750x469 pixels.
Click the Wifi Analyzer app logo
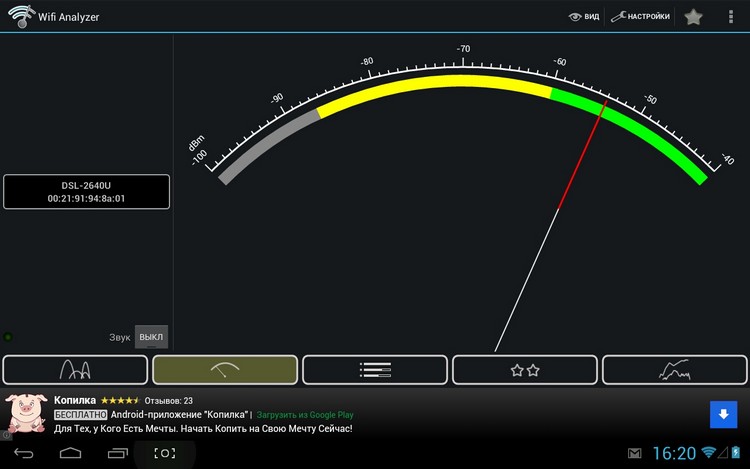click(21, 16)
